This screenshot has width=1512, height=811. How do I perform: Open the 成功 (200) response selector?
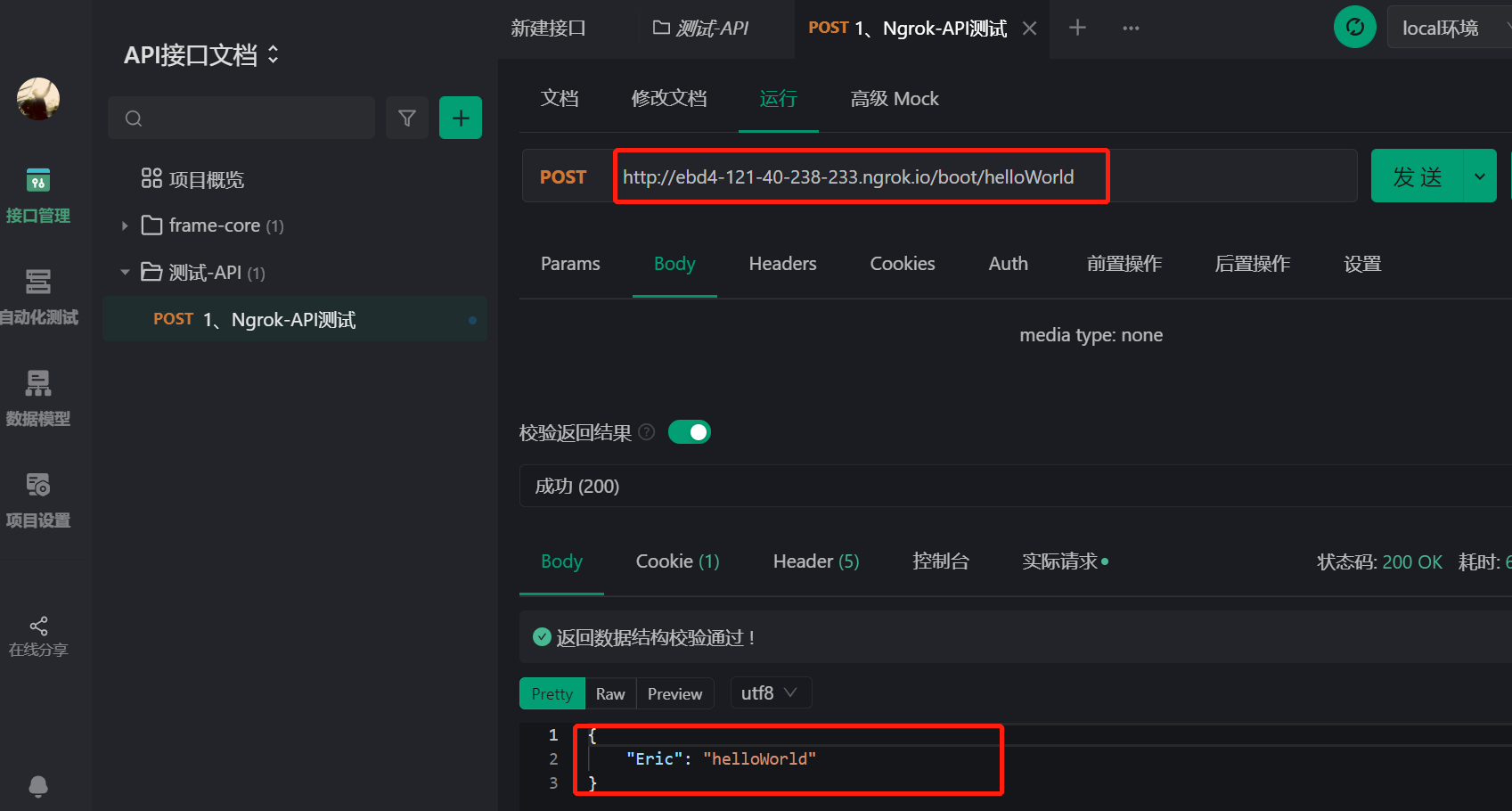point(1016,486)
